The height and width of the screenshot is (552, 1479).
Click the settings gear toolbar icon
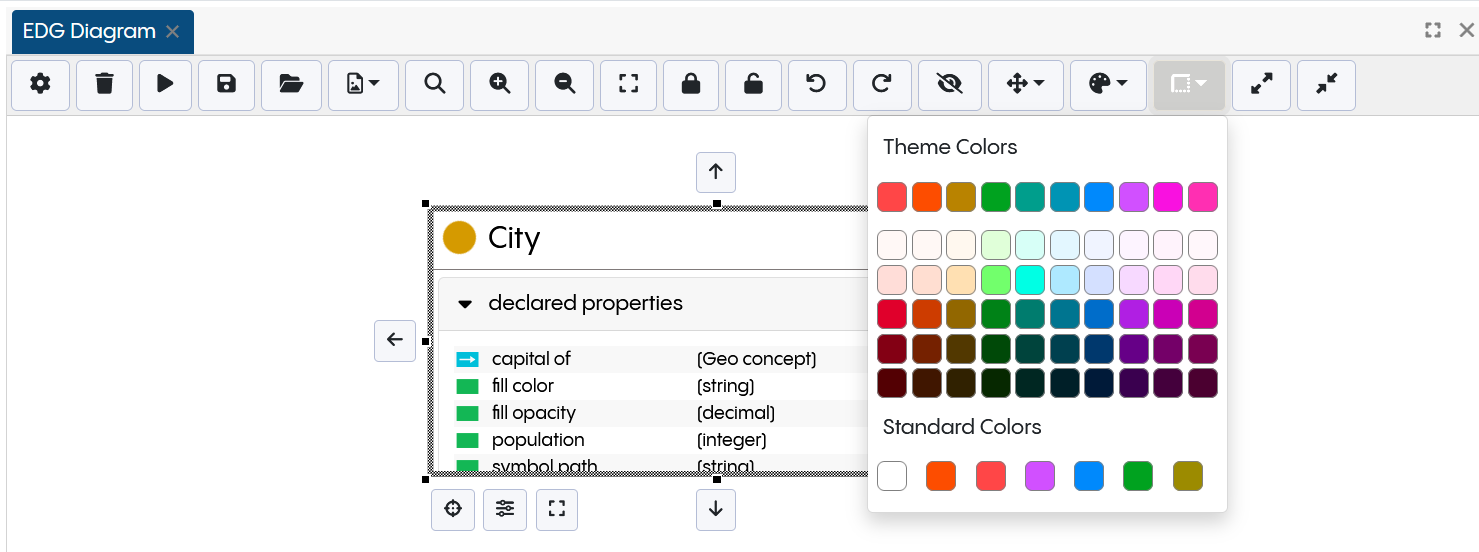pyautogui.click(x=40, y=84)
